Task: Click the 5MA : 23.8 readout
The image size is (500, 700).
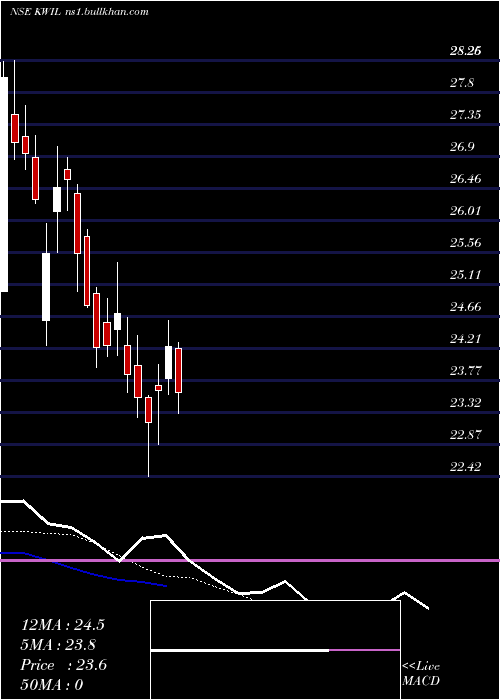Action: coord(59,645)
